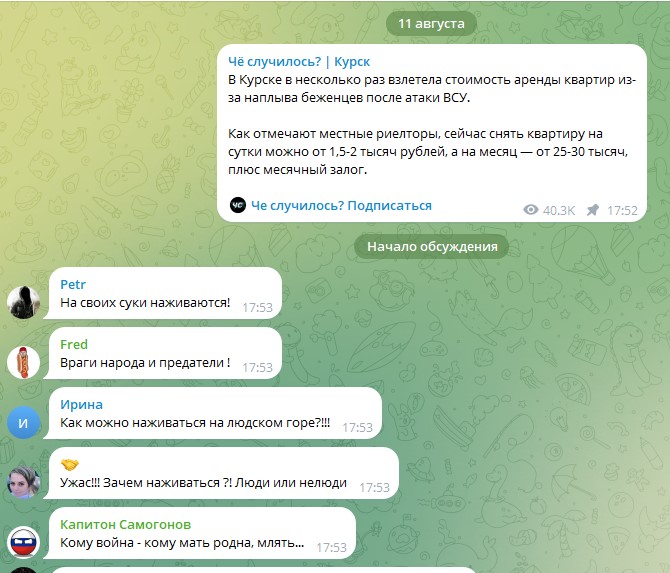
Task: Select the «На своих суки наживаются!» message
Action: pos(145,303)
